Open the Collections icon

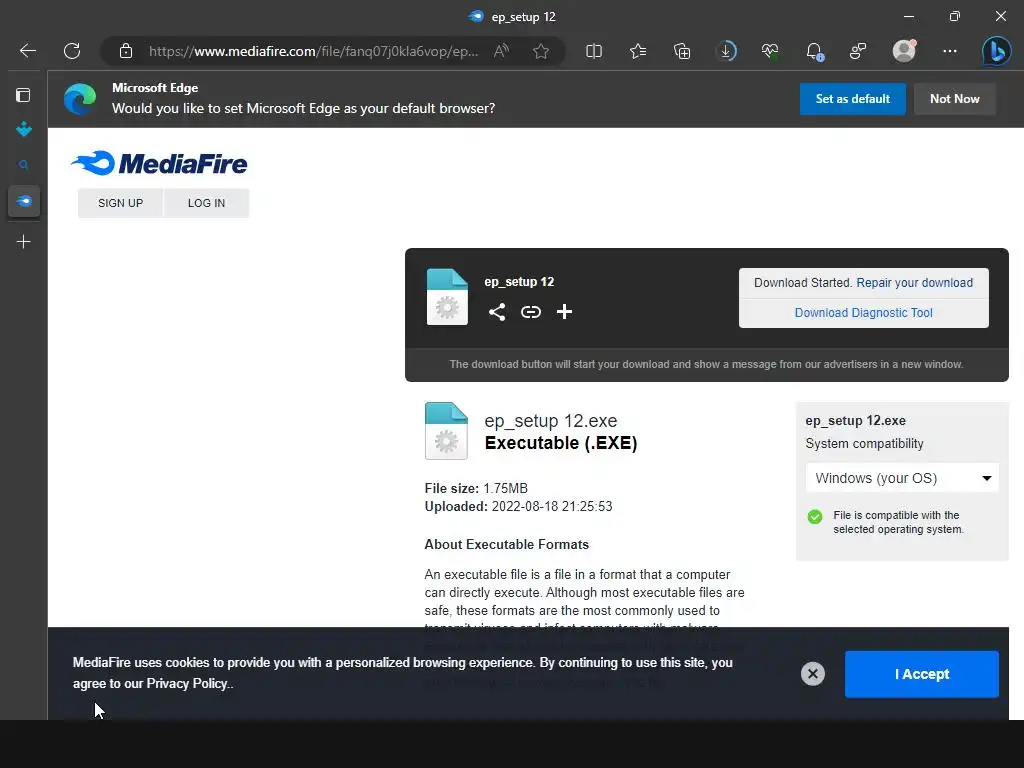(x=682, y=51)
